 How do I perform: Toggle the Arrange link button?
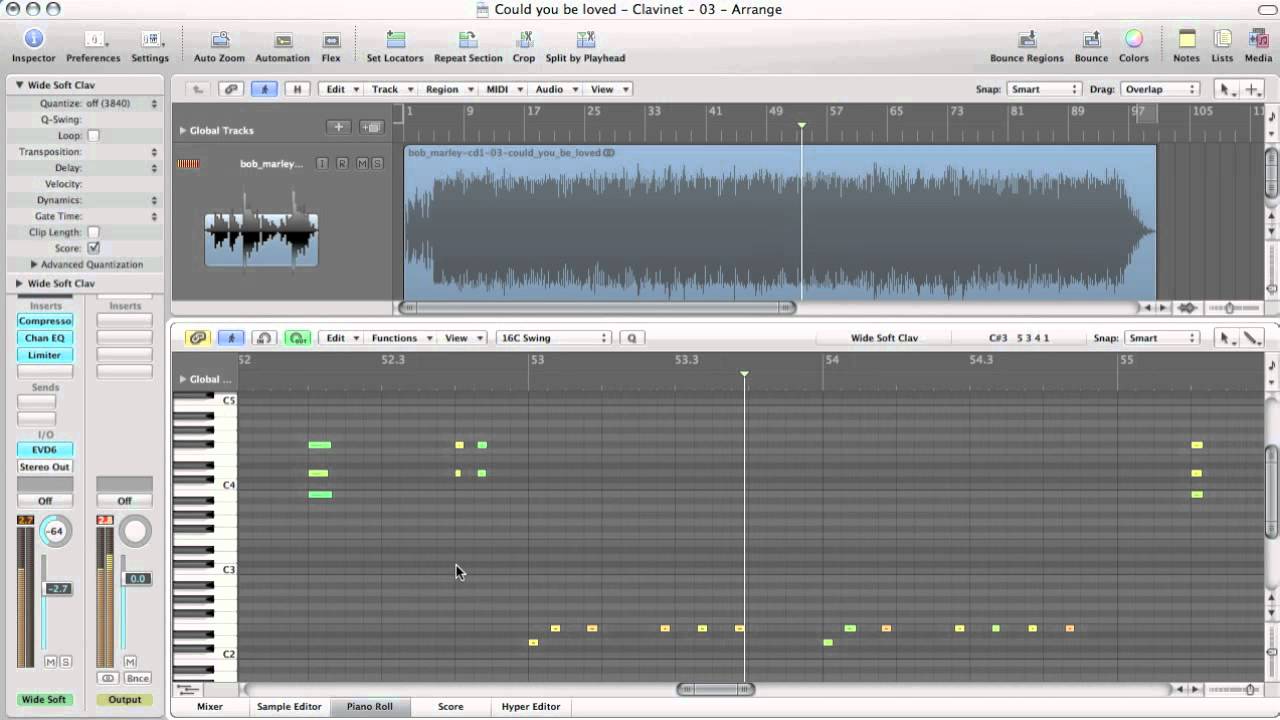pos(231,89)
